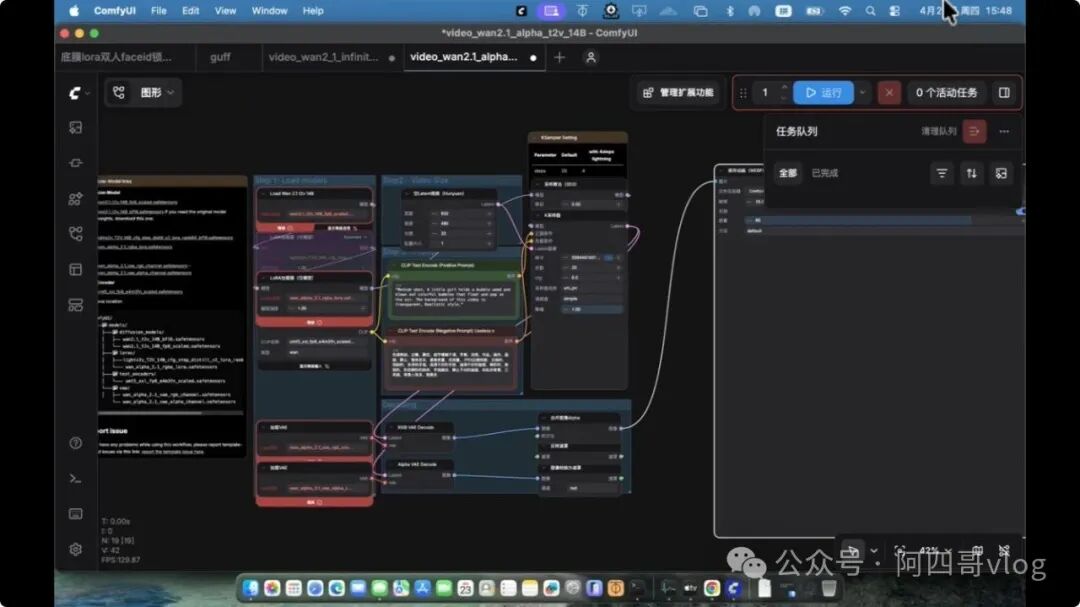Open the File menu
The image size is (1080, 607).
point(158,11)
